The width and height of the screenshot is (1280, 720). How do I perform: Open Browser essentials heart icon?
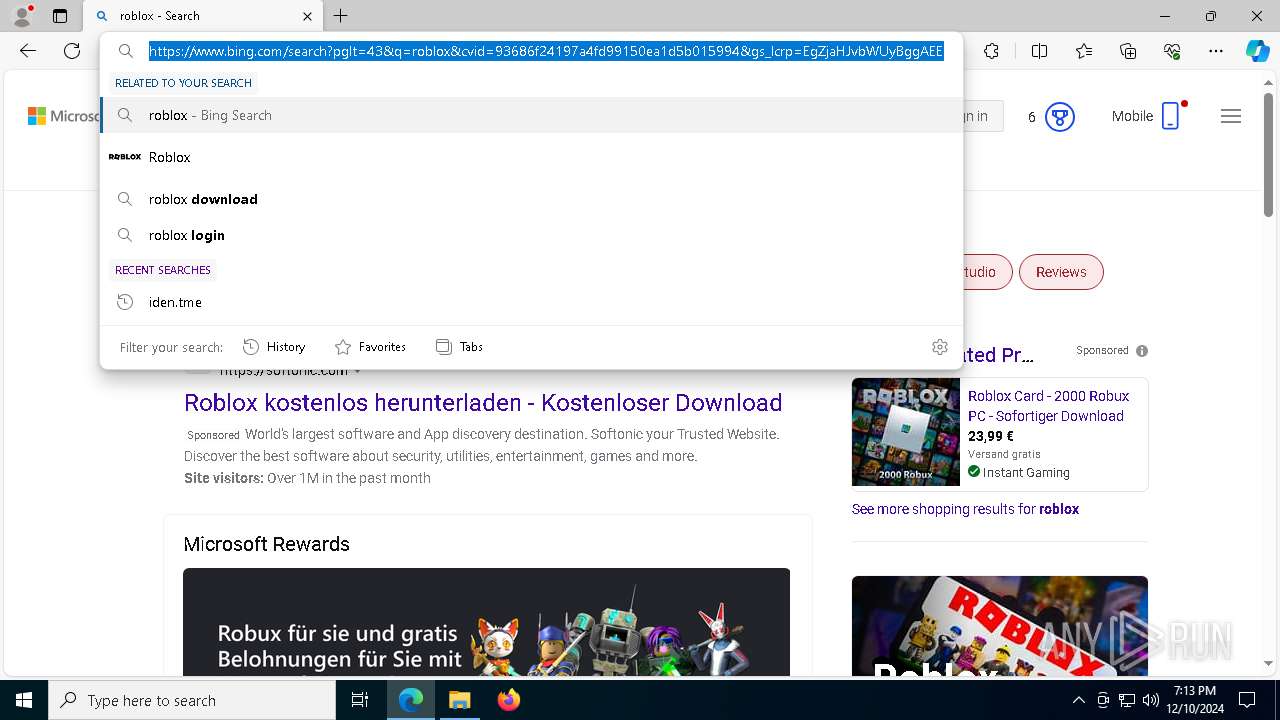[1172, 51]
